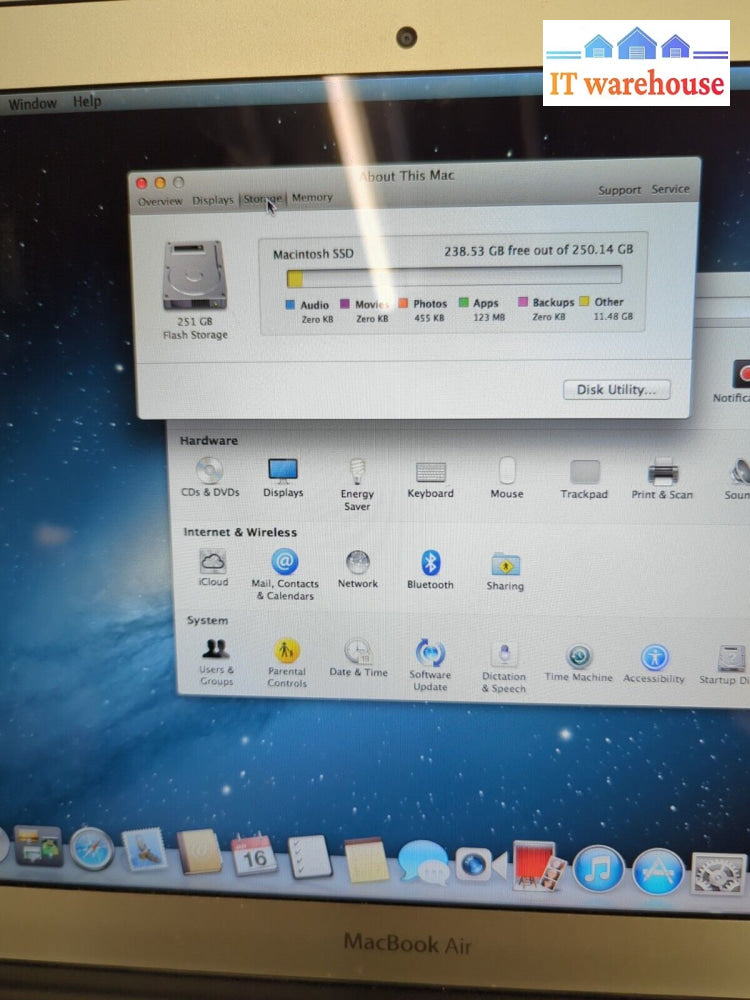Click the Disk Utility button
The width and height of the screenshot is (750, 1000).
[616, 390]
